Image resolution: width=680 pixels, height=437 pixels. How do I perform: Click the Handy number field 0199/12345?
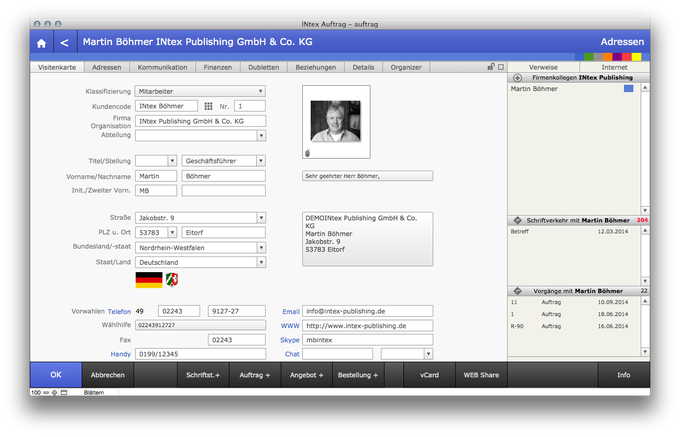pos(200,354)
